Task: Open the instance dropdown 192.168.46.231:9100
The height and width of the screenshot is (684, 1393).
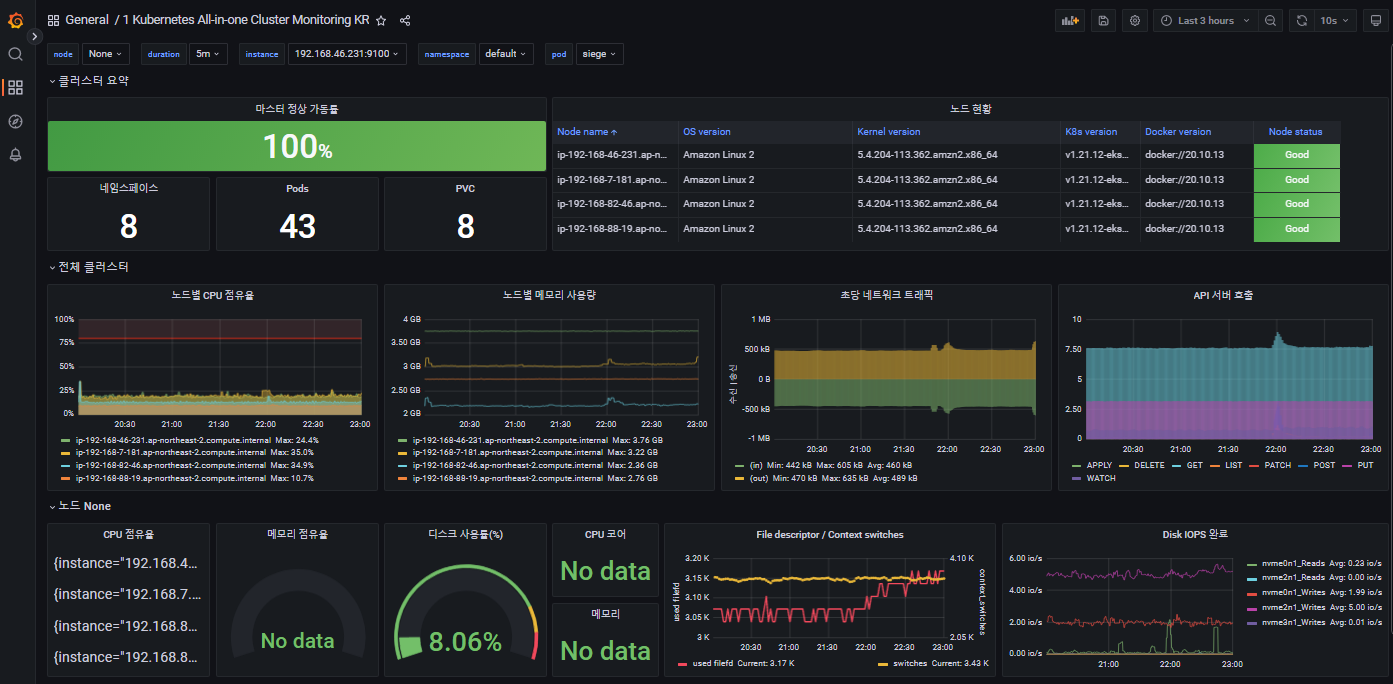Action: (347, 54)
